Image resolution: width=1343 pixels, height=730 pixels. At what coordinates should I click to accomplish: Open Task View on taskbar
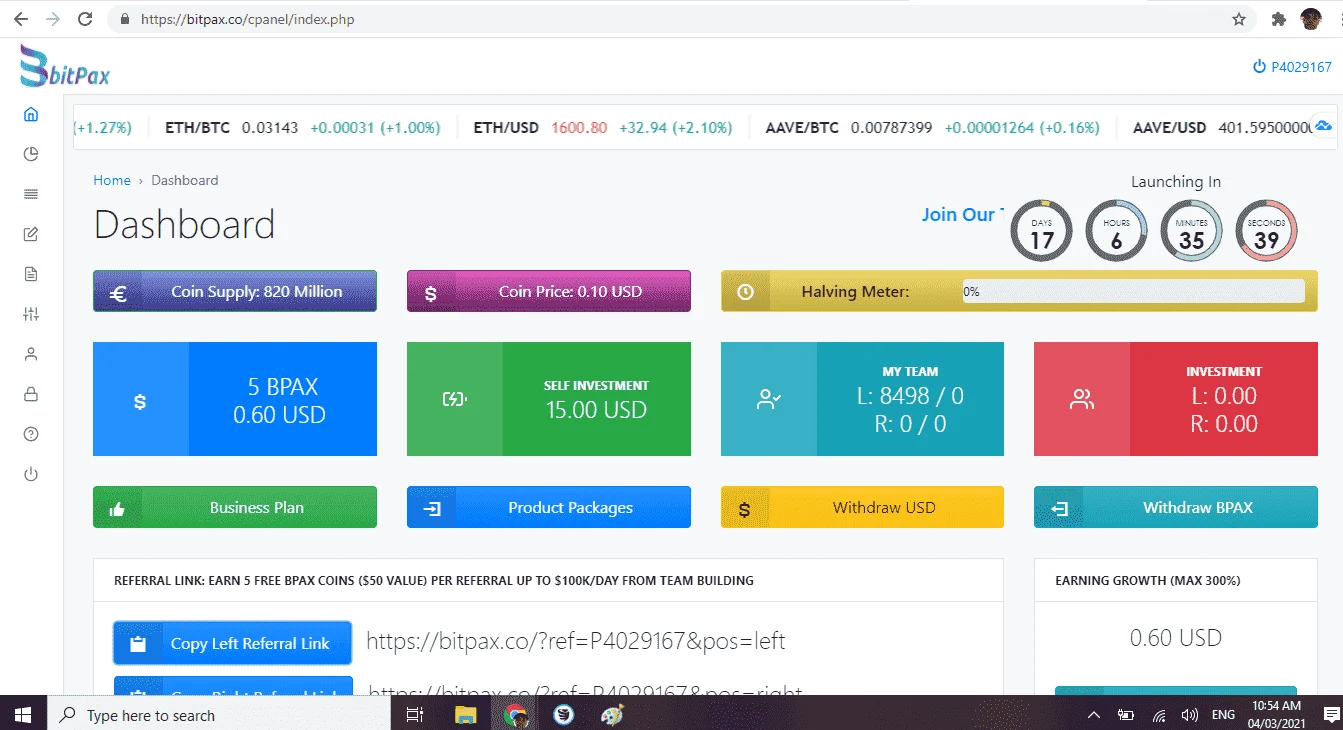pyautogui.click(x=414, y=715)
